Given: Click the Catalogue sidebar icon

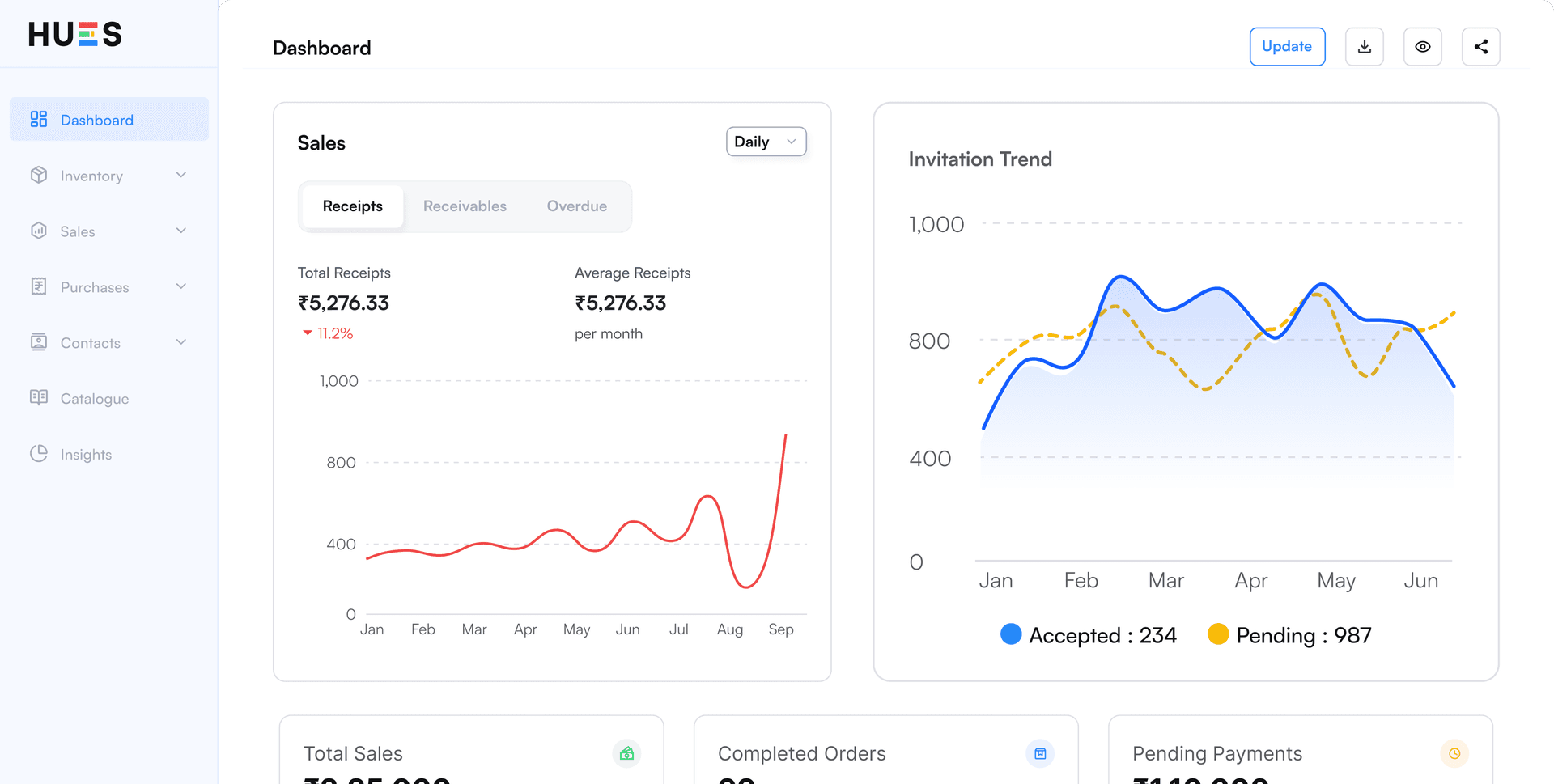Looking at the screenshot, I should [38, 397].
